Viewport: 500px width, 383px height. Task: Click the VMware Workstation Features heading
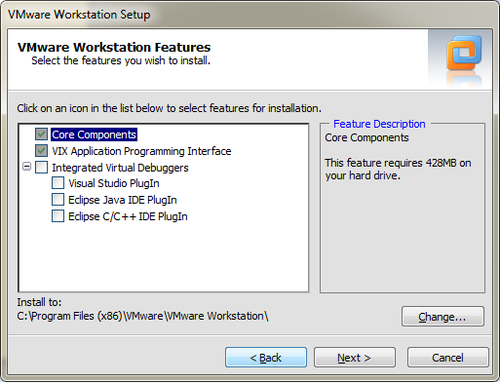click(114, 47)
